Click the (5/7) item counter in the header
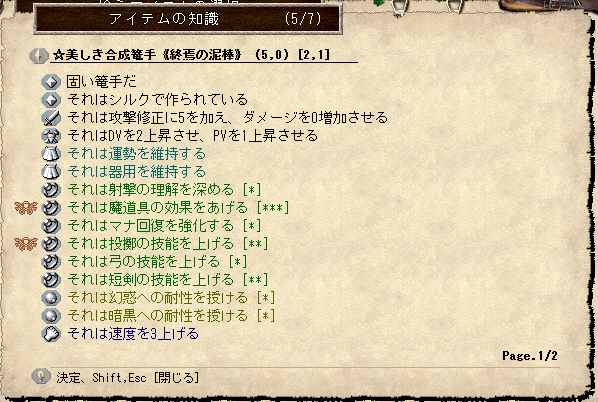 coord(303,19)
